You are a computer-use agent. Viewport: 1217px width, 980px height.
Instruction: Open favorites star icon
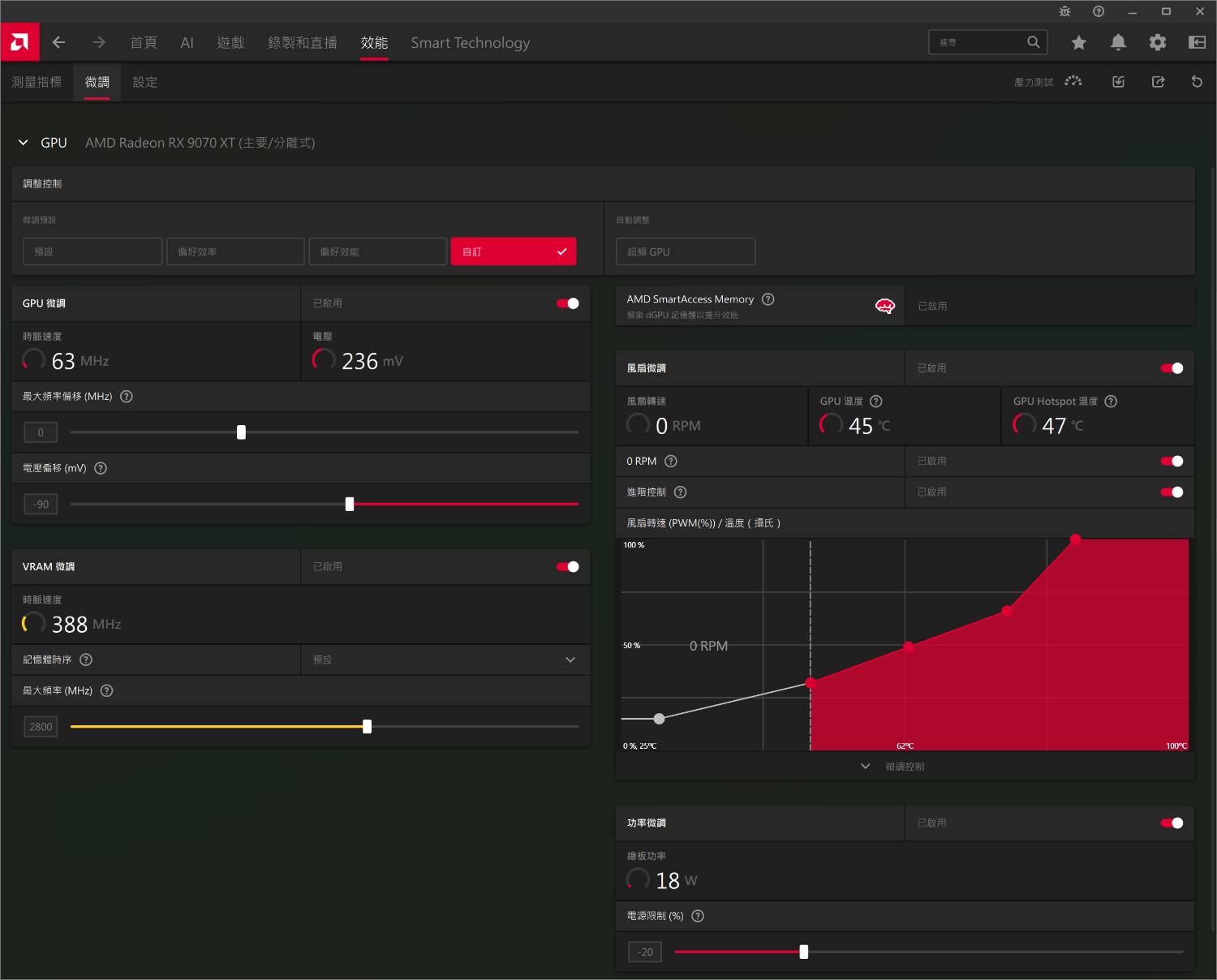click(1078, 42)
